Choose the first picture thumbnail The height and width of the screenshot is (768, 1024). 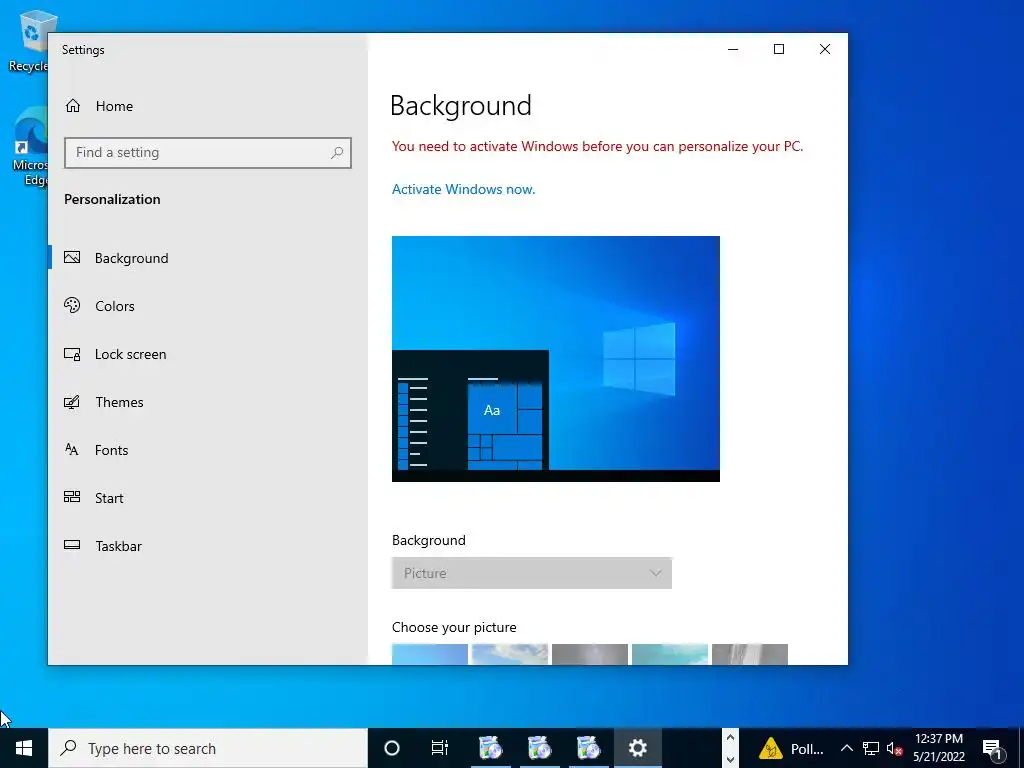point(430,654)
